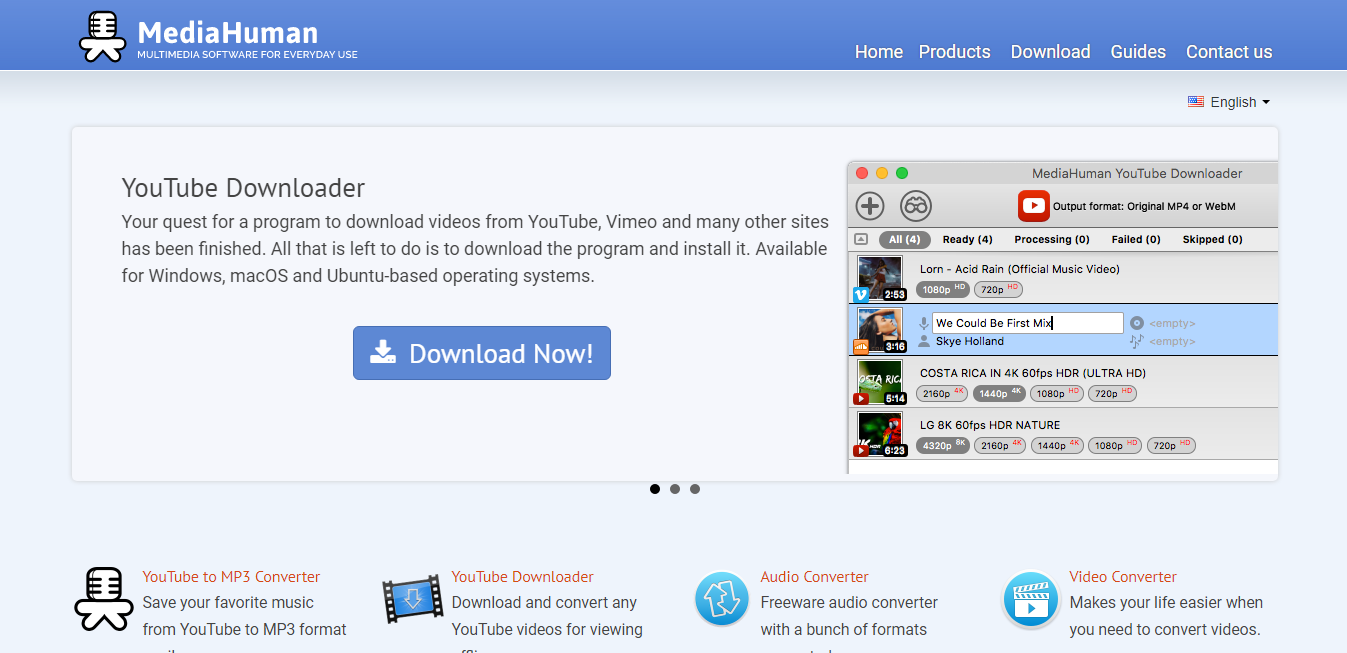Image resolution: width=1347 pixels, height=653 pixels.
Task: Open the Audio Converter link
Action: 814,577
